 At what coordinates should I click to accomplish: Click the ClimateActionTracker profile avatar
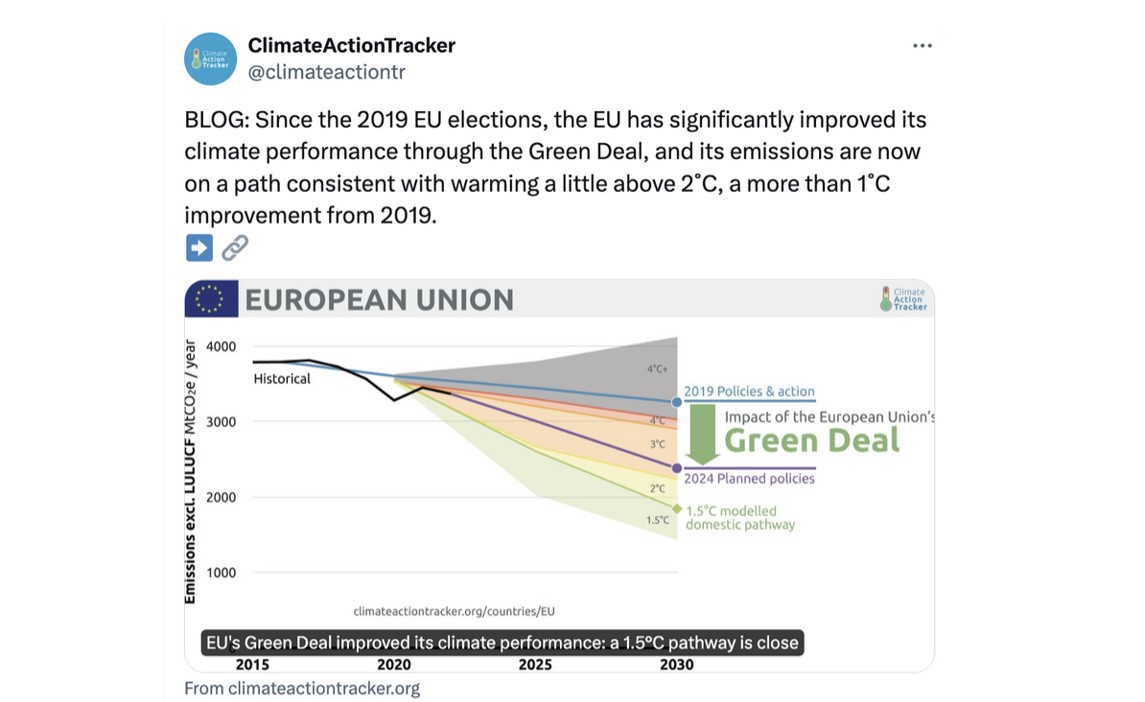tap(210, 59)
